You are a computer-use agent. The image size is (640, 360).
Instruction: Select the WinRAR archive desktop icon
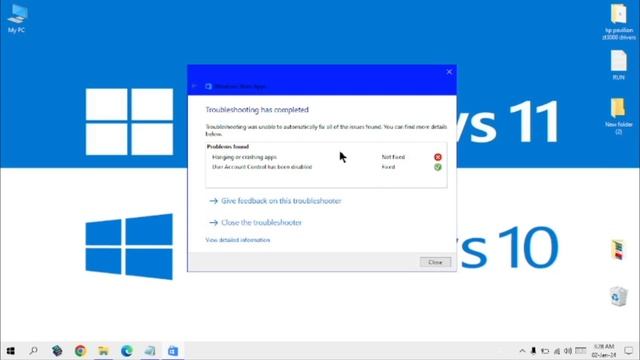pyautogui.click(x=618, y=249)
